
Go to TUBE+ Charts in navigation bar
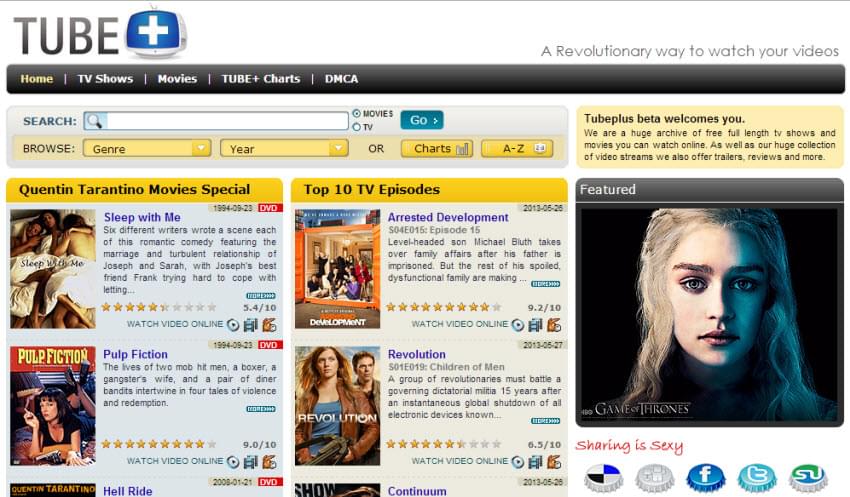click(260, 79)
